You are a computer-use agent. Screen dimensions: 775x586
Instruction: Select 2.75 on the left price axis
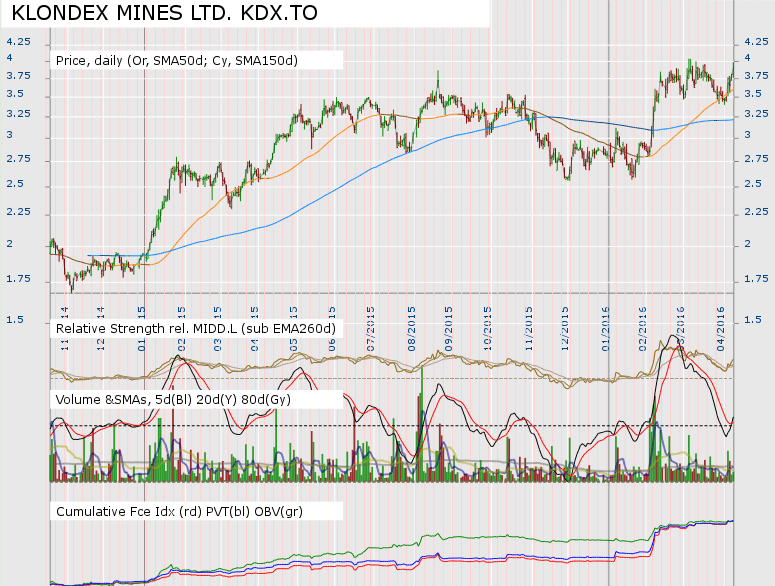tap(18, 159)
